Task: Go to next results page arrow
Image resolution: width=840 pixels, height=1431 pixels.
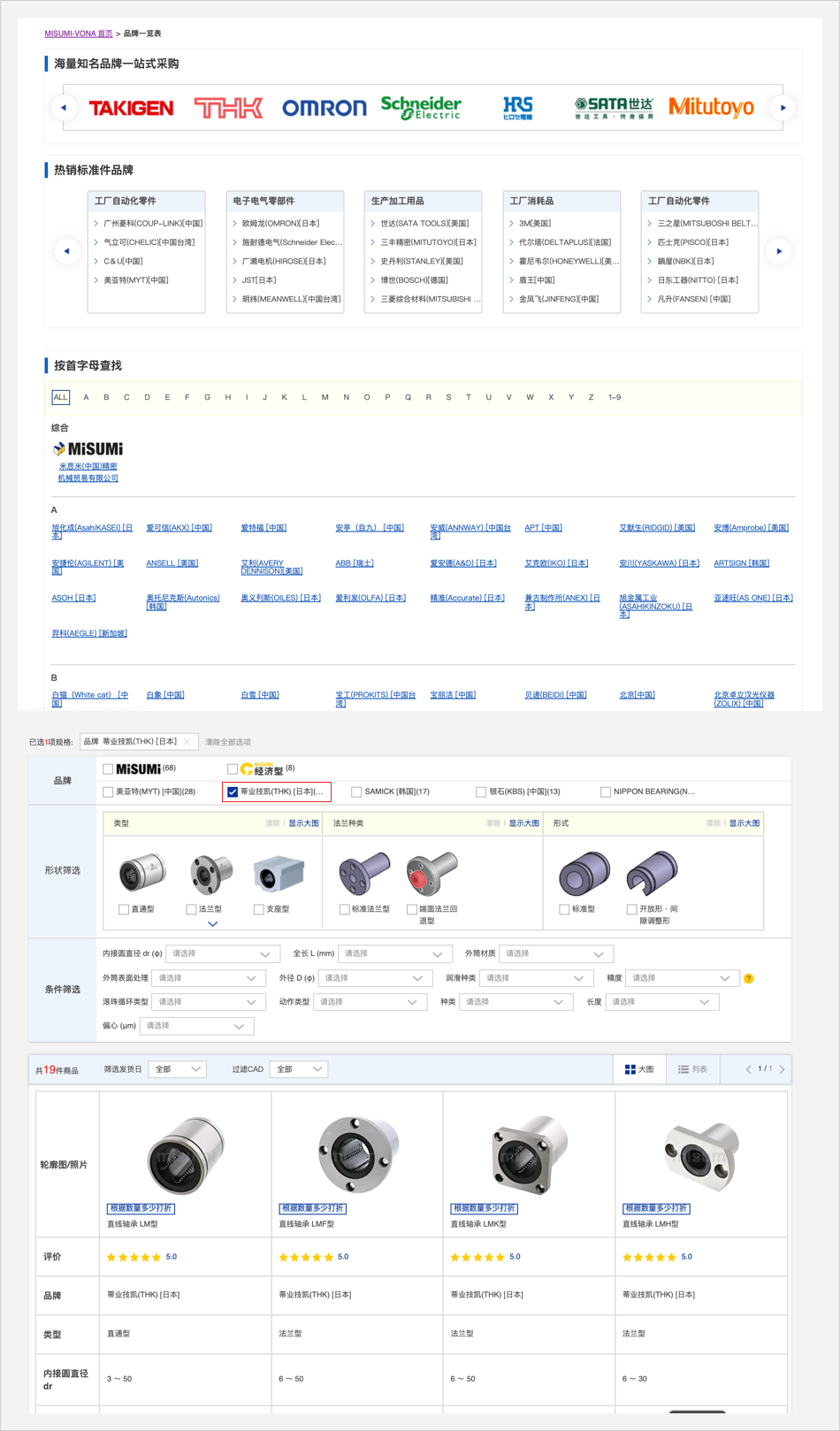Action: 782,1069
